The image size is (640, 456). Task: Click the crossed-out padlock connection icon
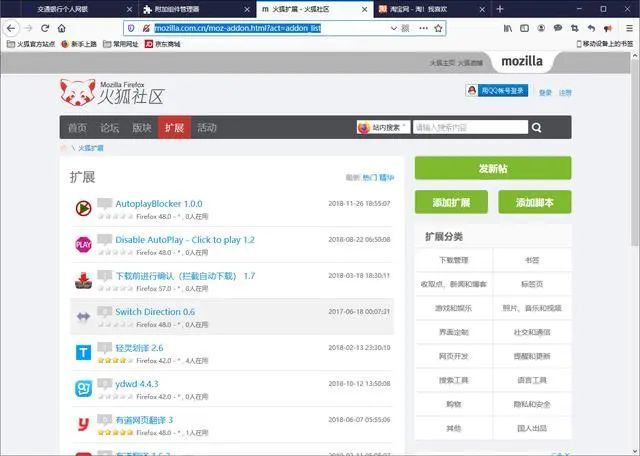point(146,28)
